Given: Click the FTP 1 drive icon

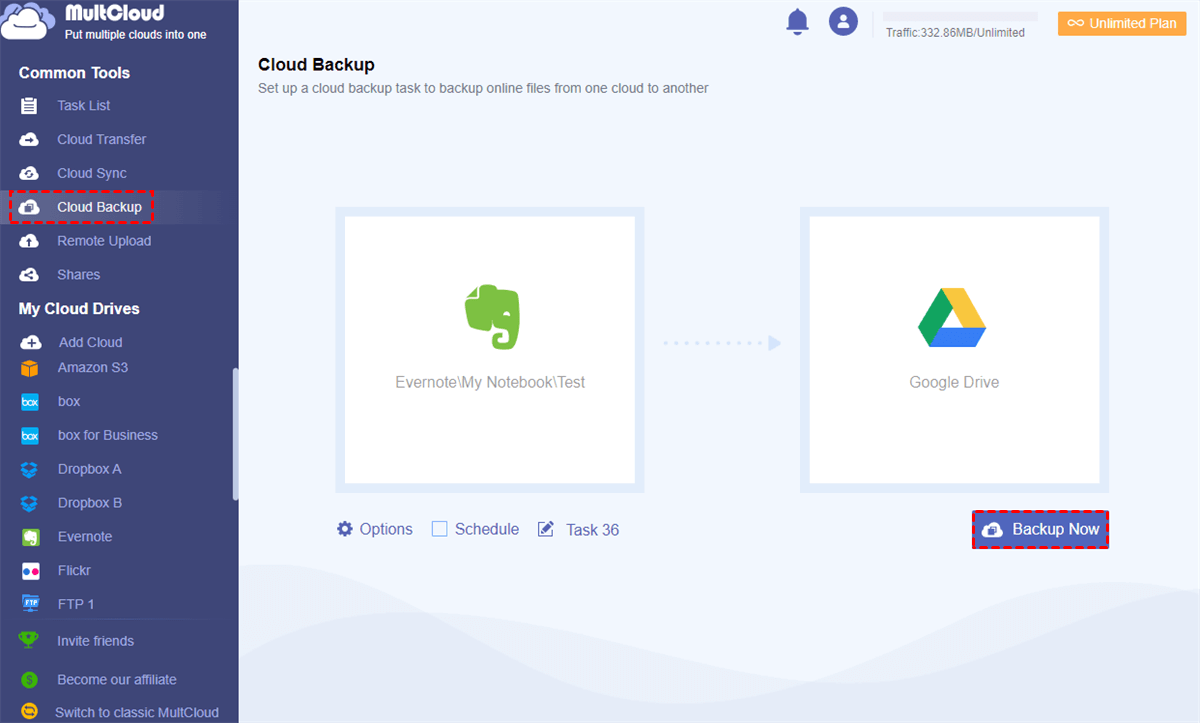Looking at the screenshot, I should (x=30, y=604).
